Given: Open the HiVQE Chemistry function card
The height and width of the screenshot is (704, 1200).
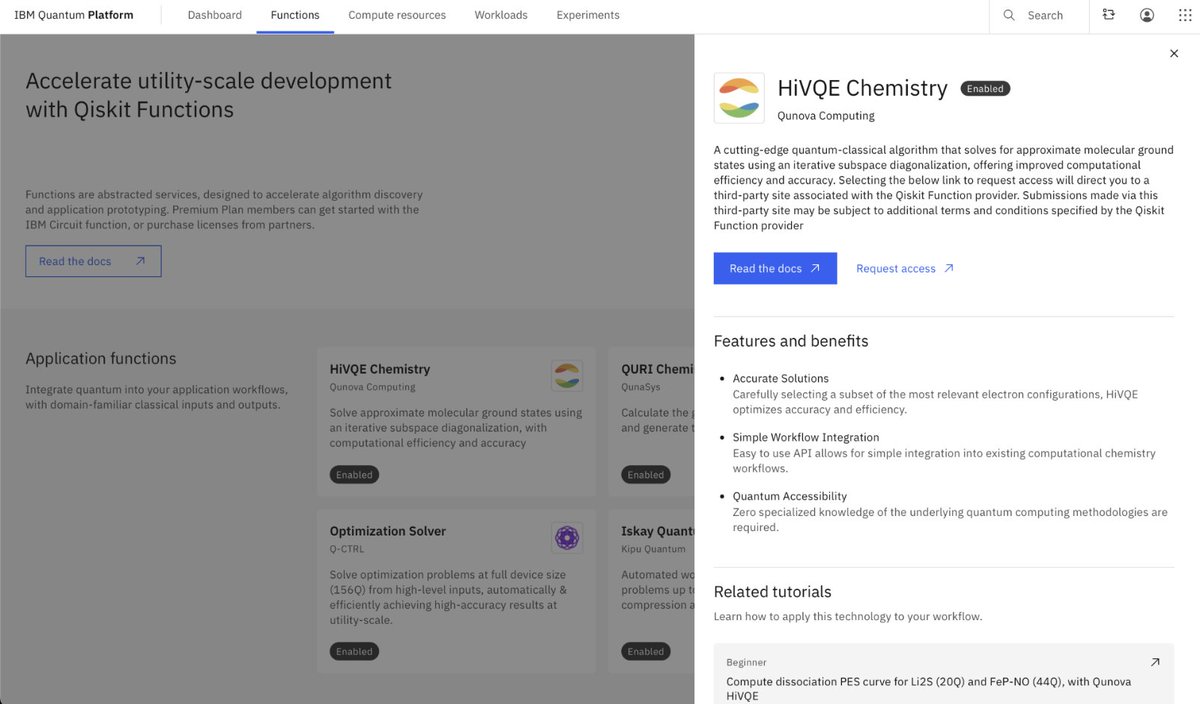Looking at the screenshot, I should pos(456,422).
